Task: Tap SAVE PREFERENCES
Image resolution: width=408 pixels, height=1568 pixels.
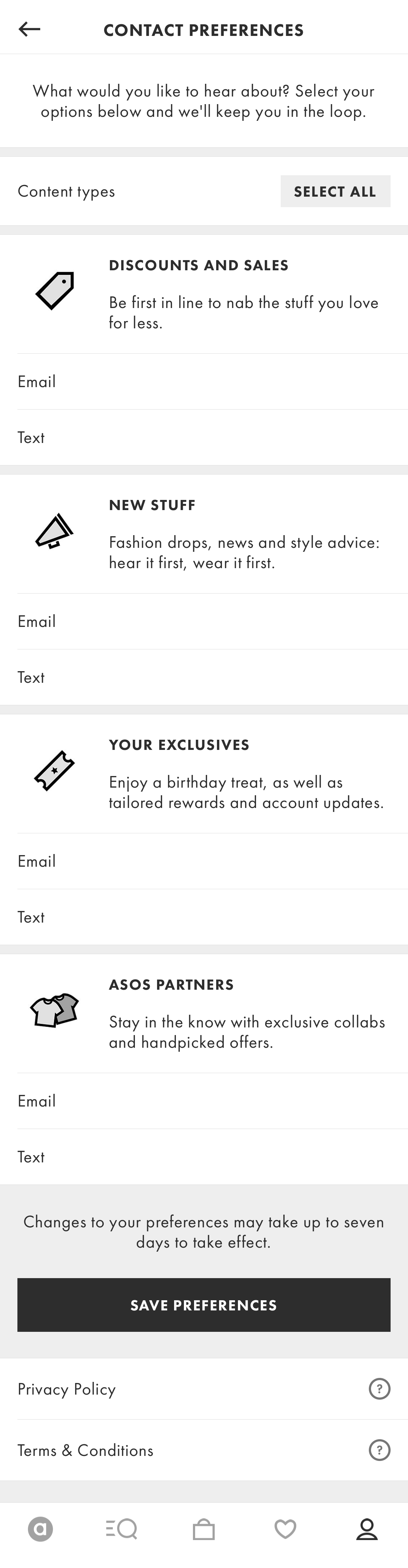Action: pos(204,1305)
